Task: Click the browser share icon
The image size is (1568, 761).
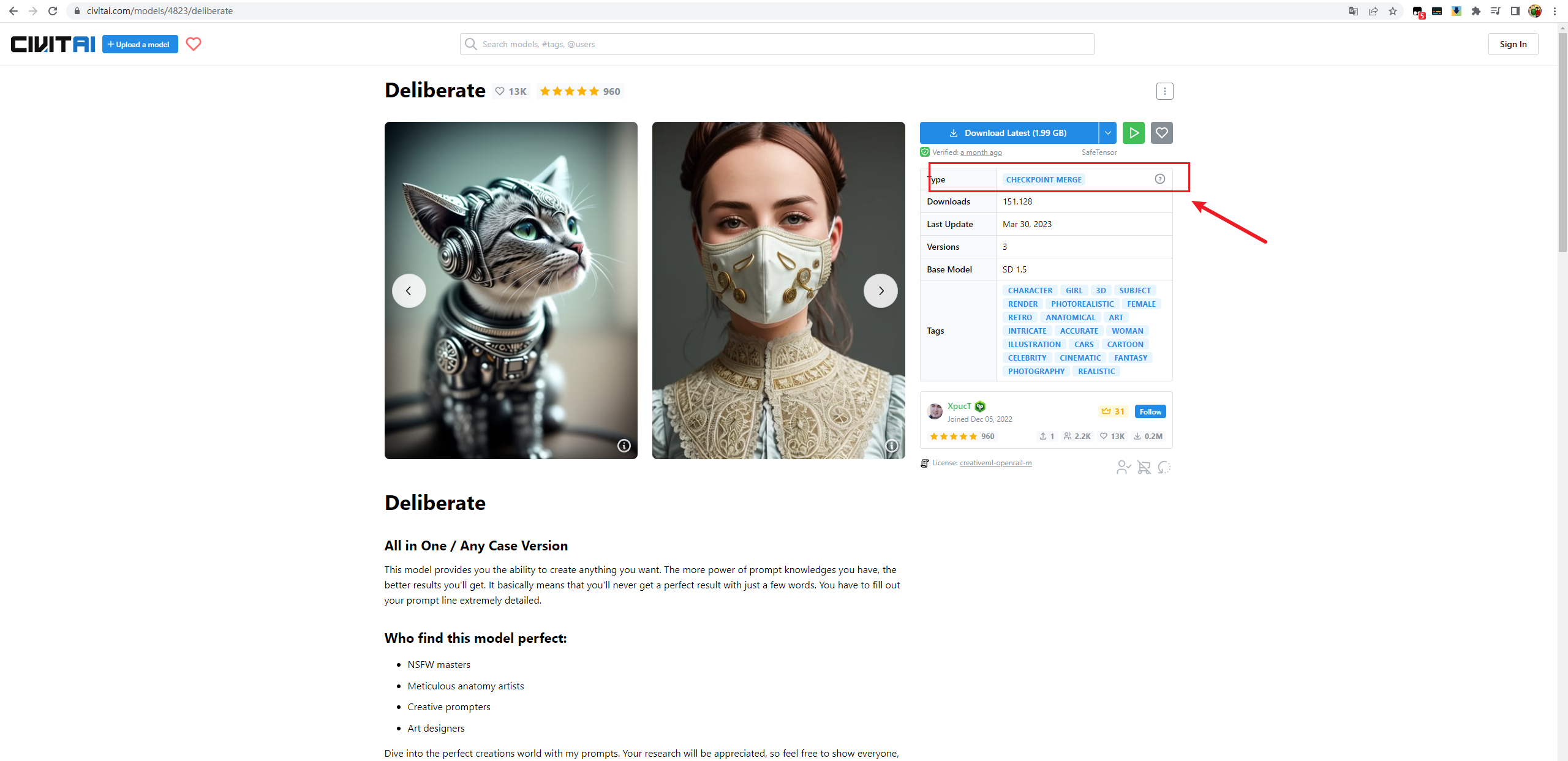Action: coord(1373,11)
